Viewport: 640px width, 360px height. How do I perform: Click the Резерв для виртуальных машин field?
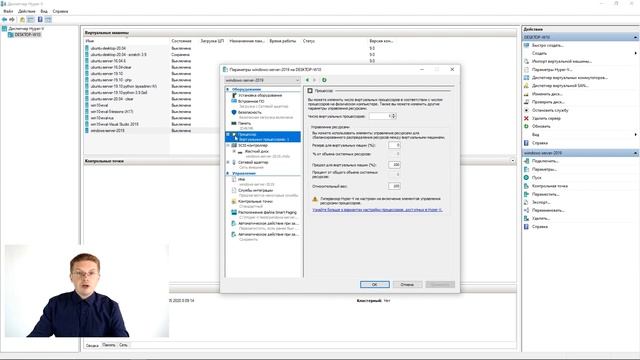[x=394, y=145]
